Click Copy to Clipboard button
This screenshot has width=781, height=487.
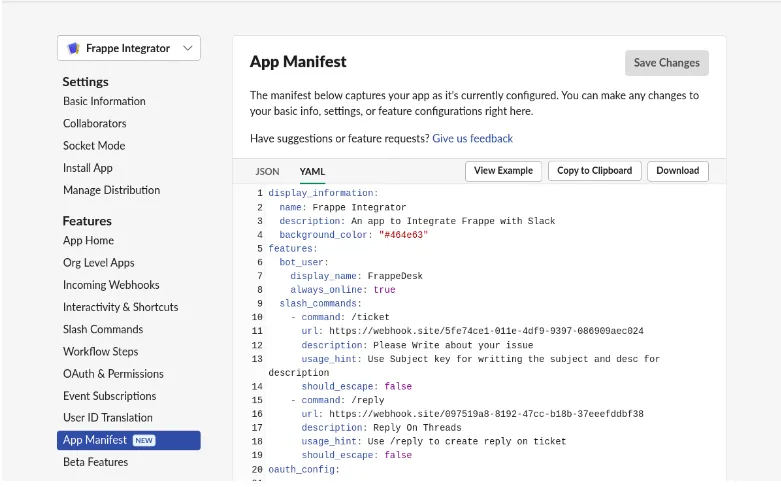click(594, 171)
